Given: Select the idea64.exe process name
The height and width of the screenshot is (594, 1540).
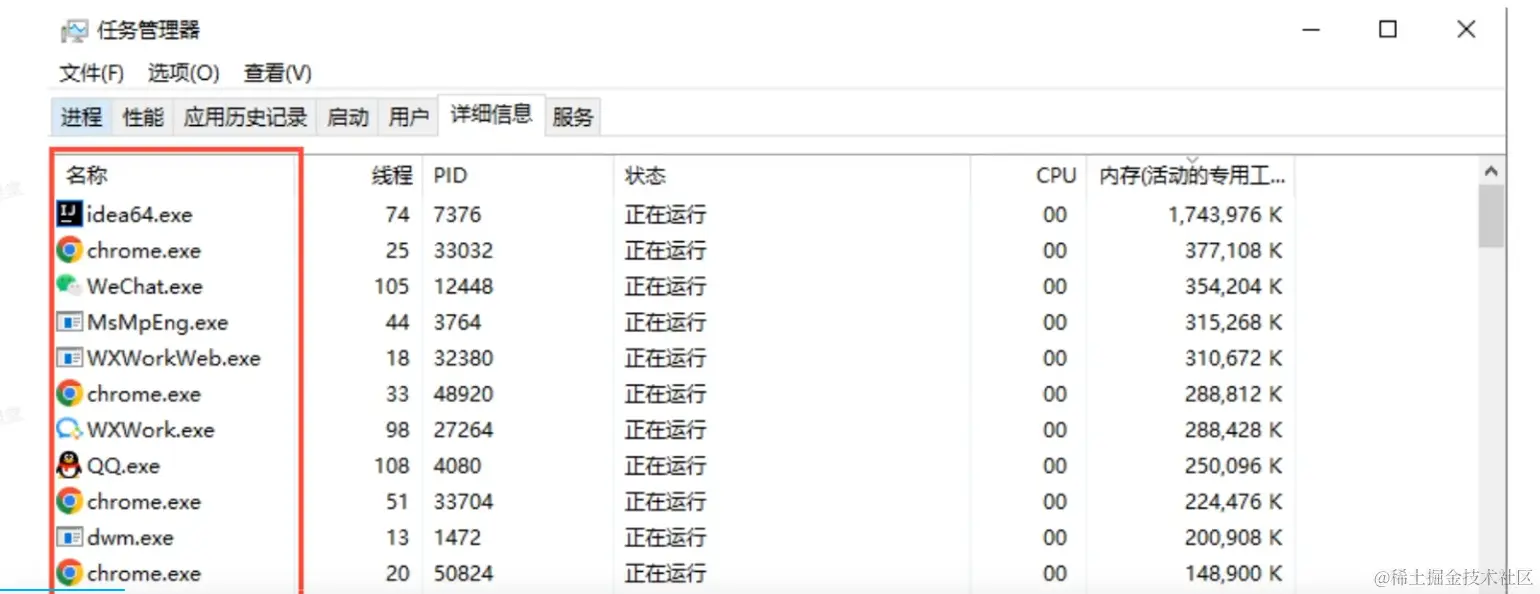Looking at the screenshot, I should [x=139, y=214].
